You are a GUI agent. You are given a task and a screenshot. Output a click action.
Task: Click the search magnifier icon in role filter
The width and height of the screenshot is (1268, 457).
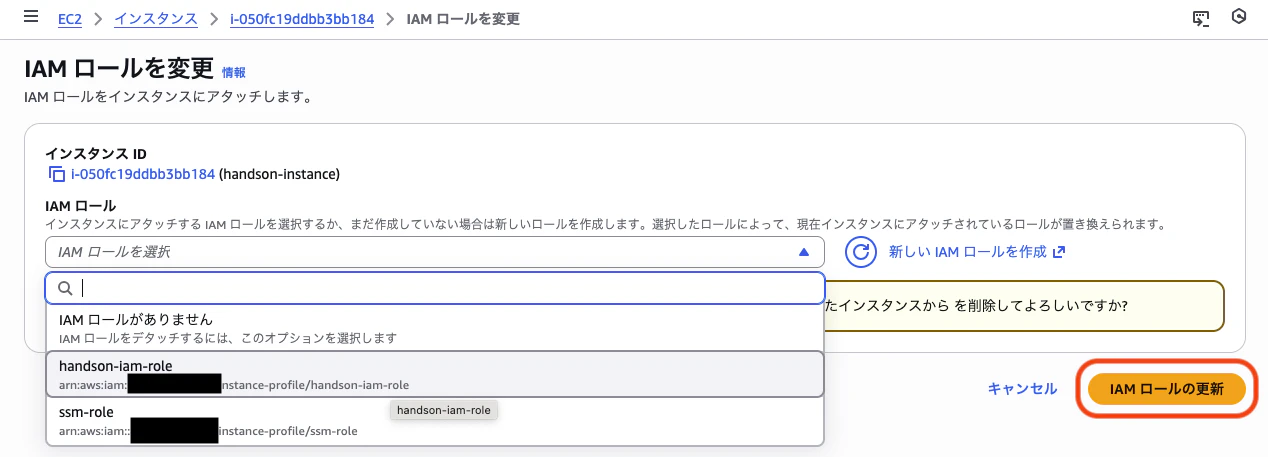click(65, 288)
